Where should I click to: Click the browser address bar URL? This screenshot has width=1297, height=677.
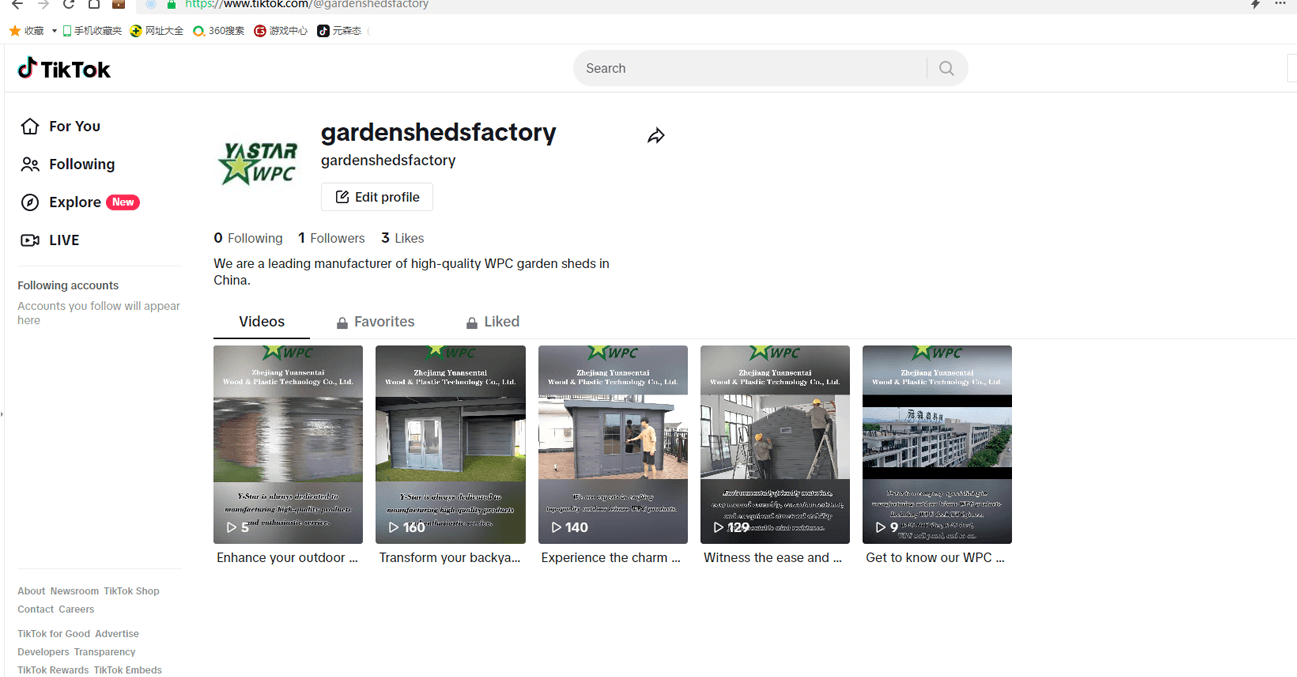point(307,5)
